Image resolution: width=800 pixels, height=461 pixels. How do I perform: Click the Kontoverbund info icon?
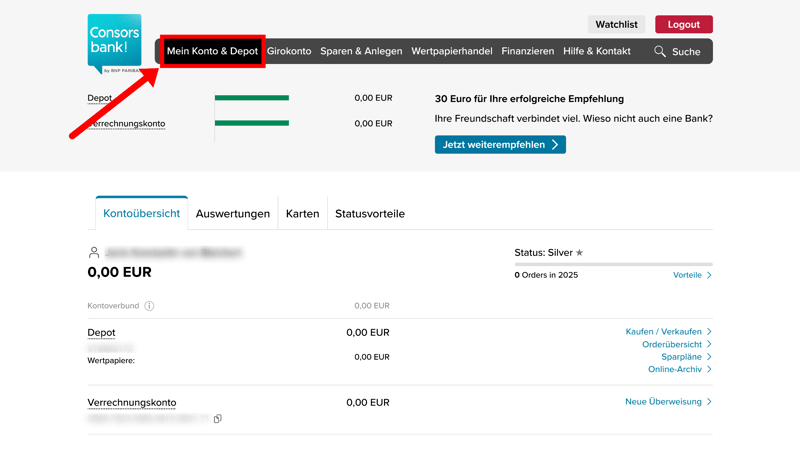click(149, 306)
